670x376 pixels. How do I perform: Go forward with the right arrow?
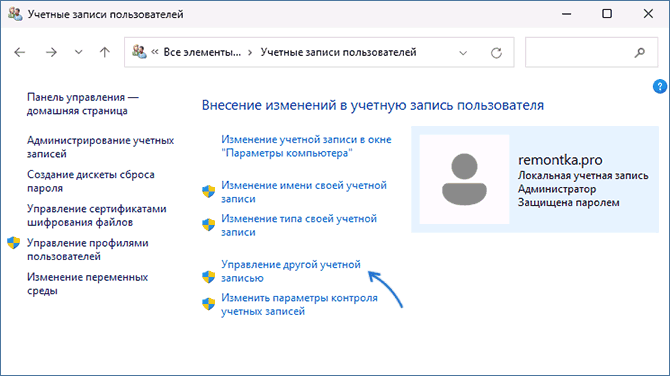pyautogui.click(x=51, y=52)
